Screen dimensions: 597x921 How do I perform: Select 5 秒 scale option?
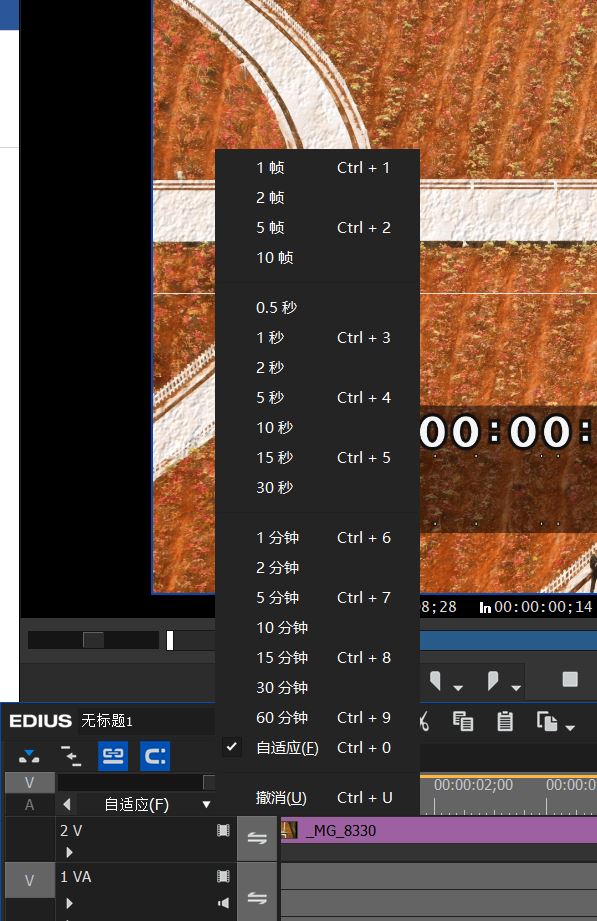point(317,398)
